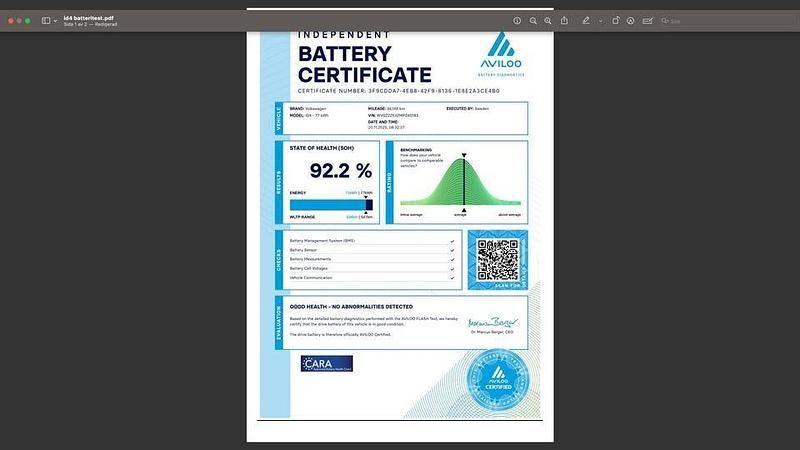Click the CARA logo badge
Image resolution: width=800 pixels, height=450 pixels.
pyautogui.click(x=326, y=363)
